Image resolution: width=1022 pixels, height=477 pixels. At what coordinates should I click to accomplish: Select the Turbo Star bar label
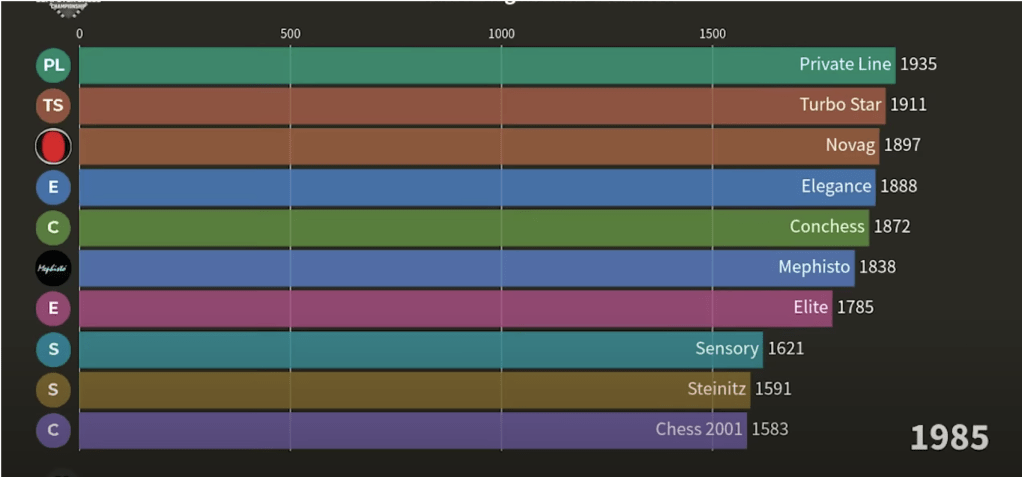[x=840, y=104]
